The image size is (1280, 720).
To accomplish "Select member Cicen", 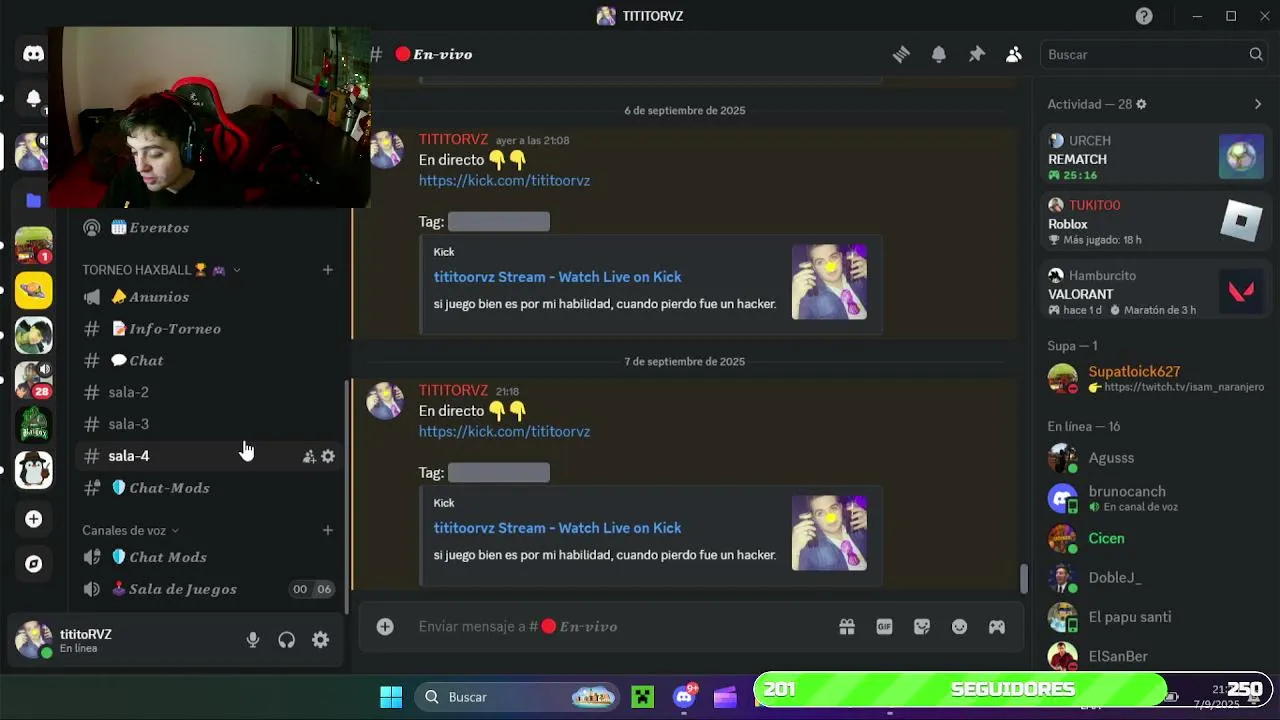I will [x=1155, y=538].
